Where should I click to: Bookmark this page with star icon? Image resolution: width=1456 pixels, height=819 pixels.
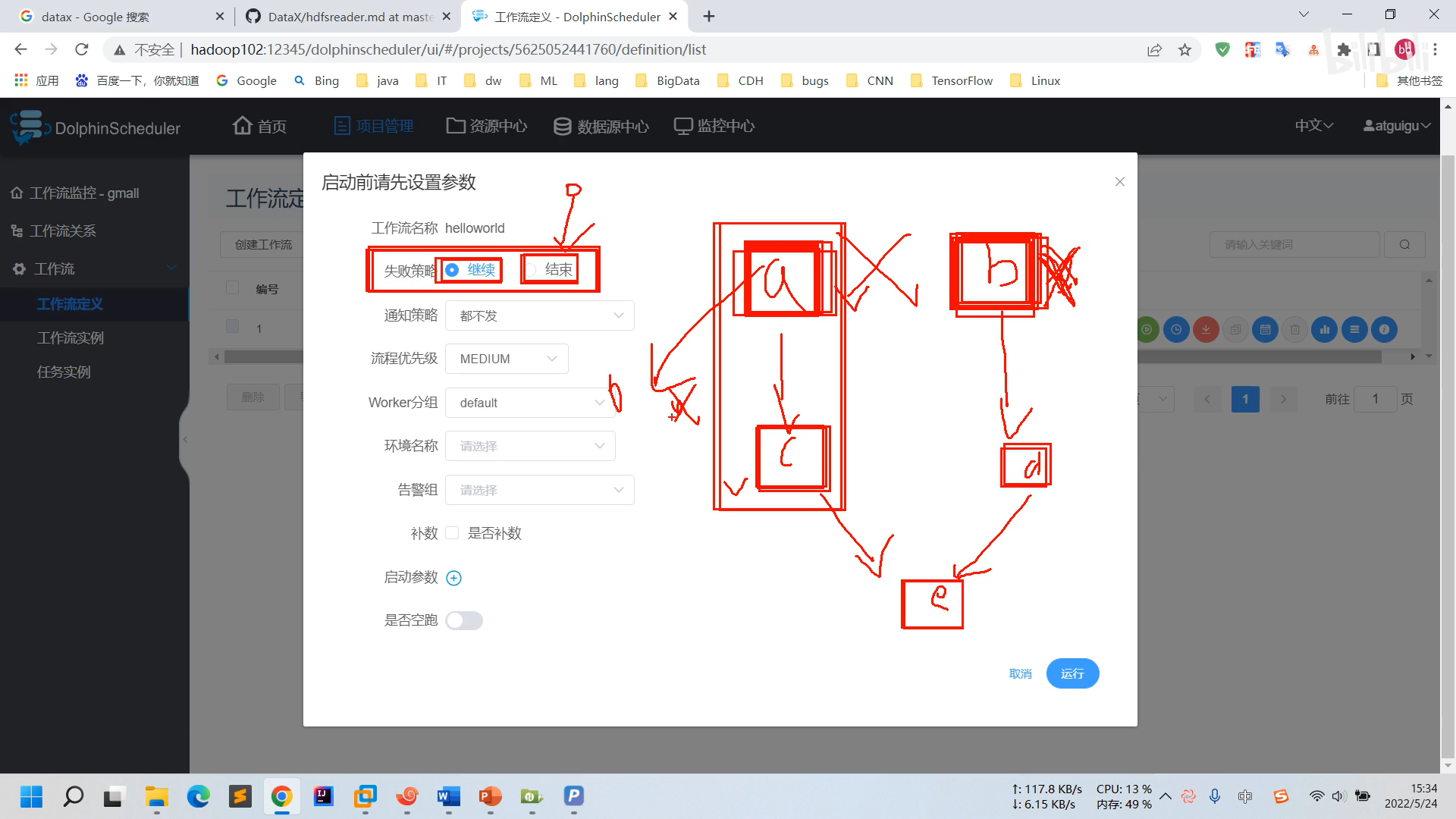tap(1185, 50)
